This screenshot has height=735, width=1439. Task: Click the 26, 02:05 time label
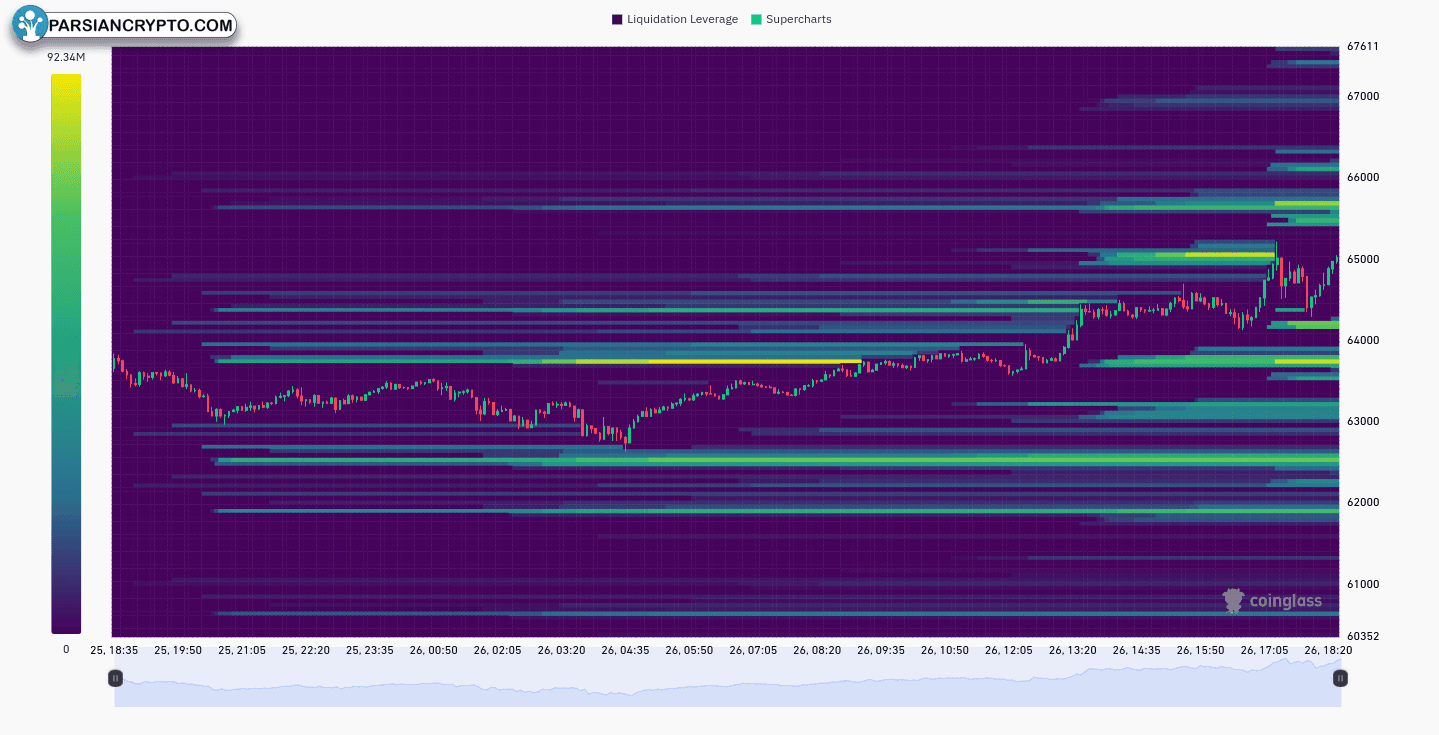[498, 650]
